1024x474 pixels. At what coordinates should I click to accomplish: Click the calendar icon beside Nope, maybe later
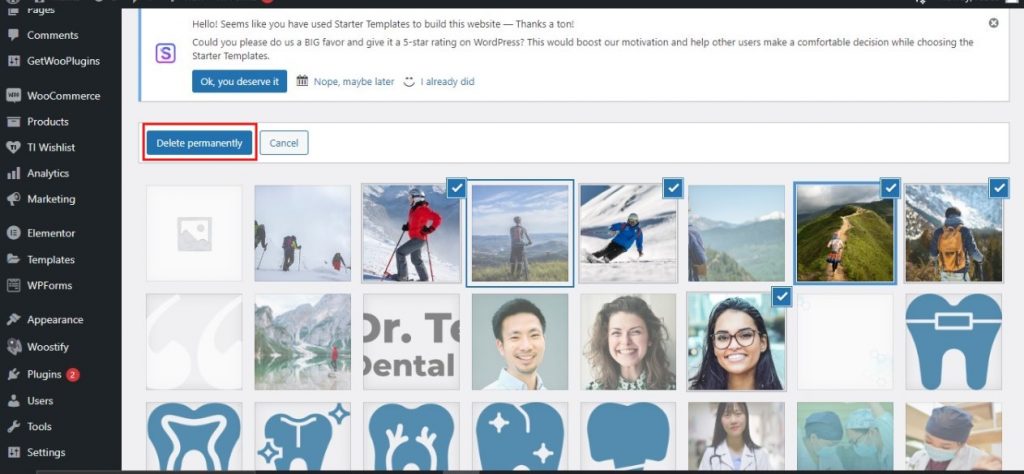pyautogui.click(x=302, y=81)
